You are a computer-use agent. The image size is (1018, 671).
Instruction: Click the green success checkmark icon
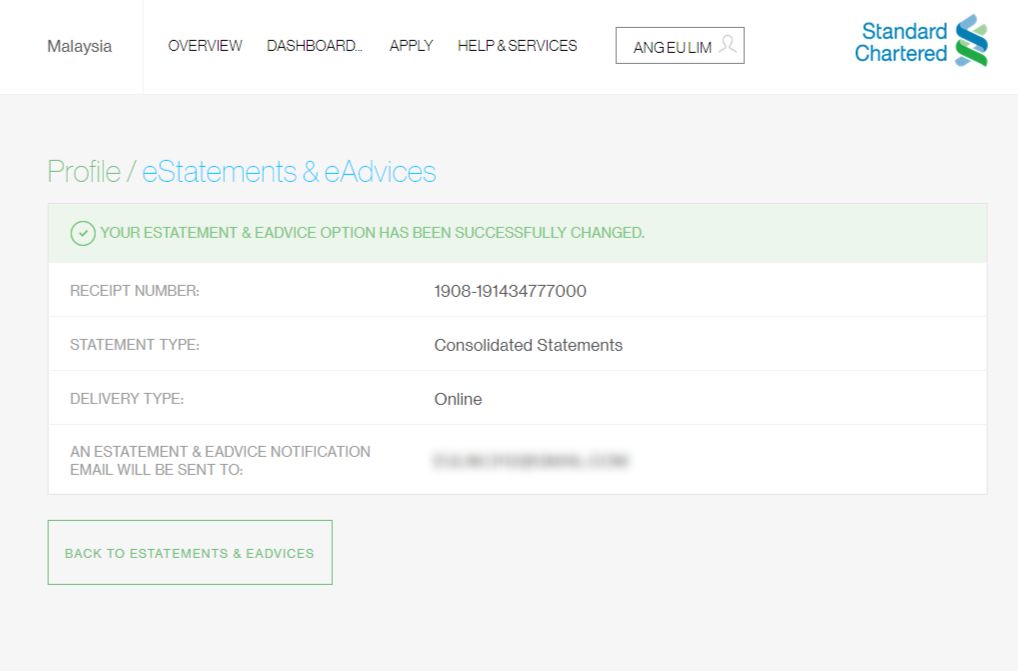[x=82, y=233]
